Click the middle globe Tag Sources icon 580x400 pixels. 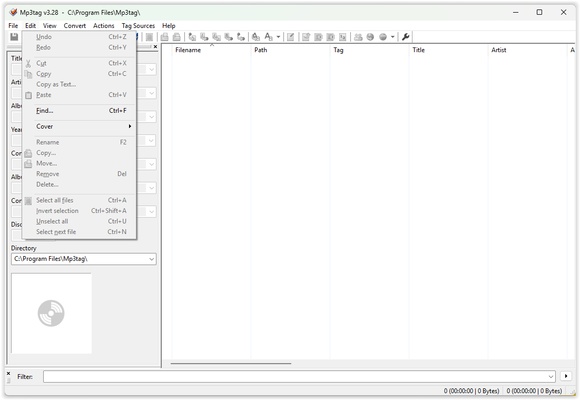click(370, 37)
